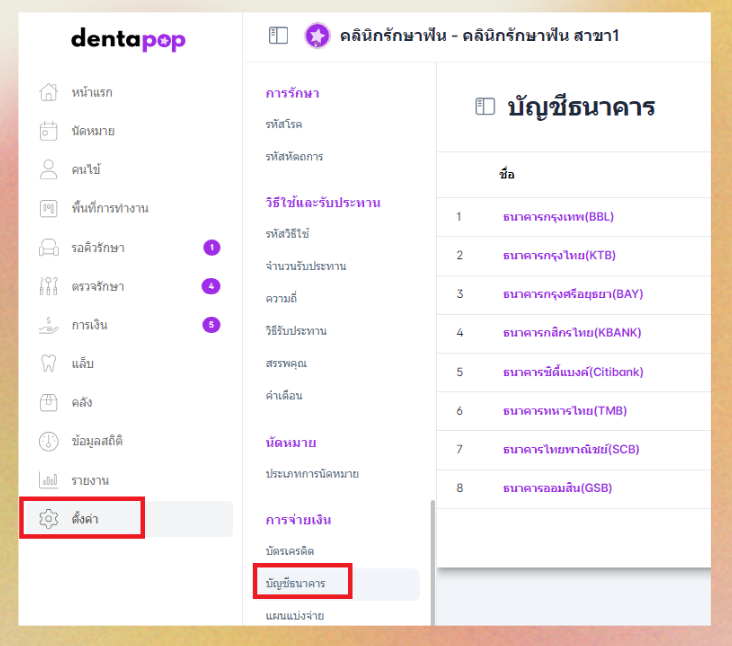Open คำเตือน settings entry
Image resolution: width=732 pixels, height=646 pixels.
coord(284,395)
